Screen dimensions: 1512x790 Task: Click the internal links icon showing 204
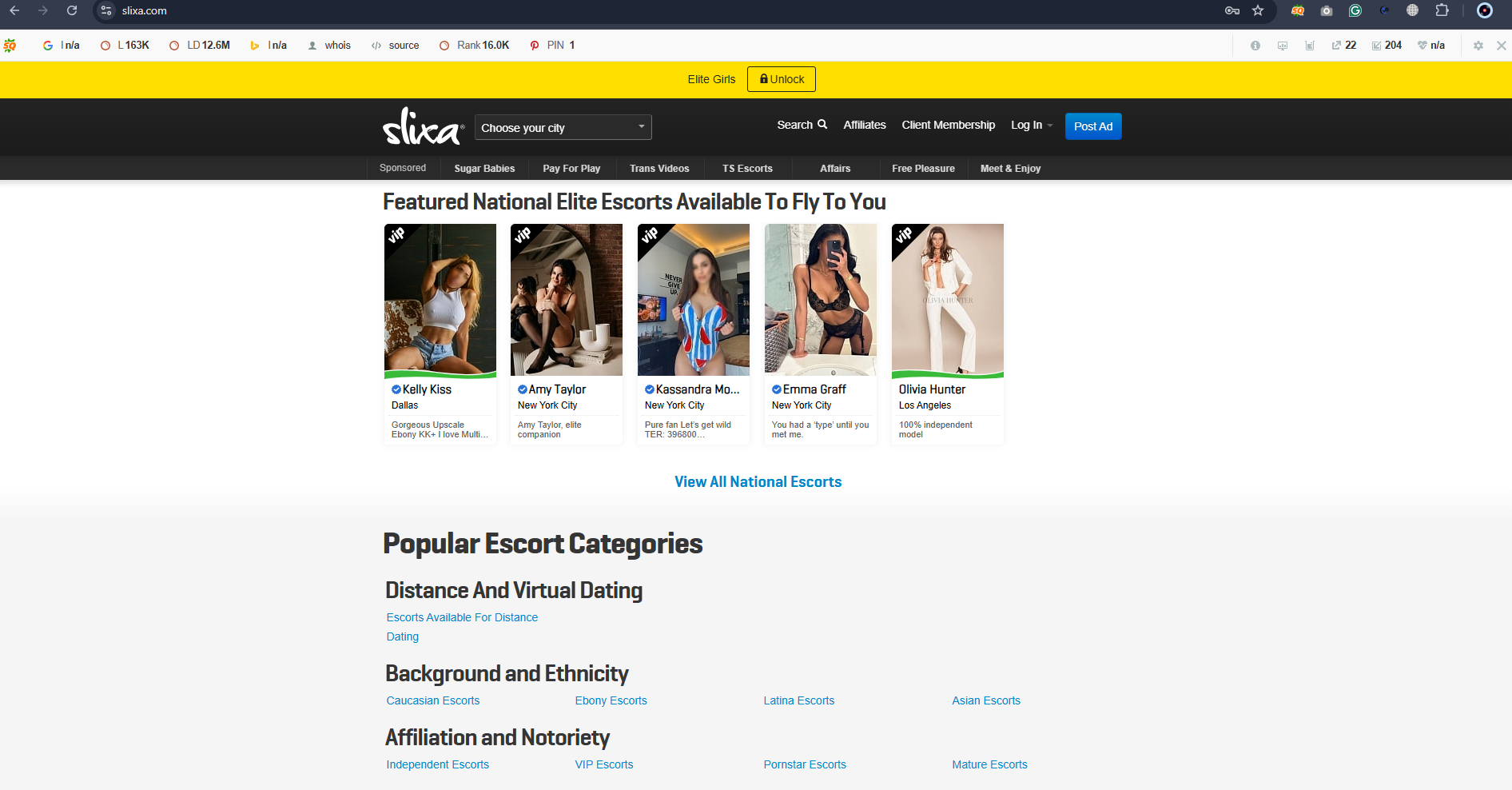[x=1387, y=46]
